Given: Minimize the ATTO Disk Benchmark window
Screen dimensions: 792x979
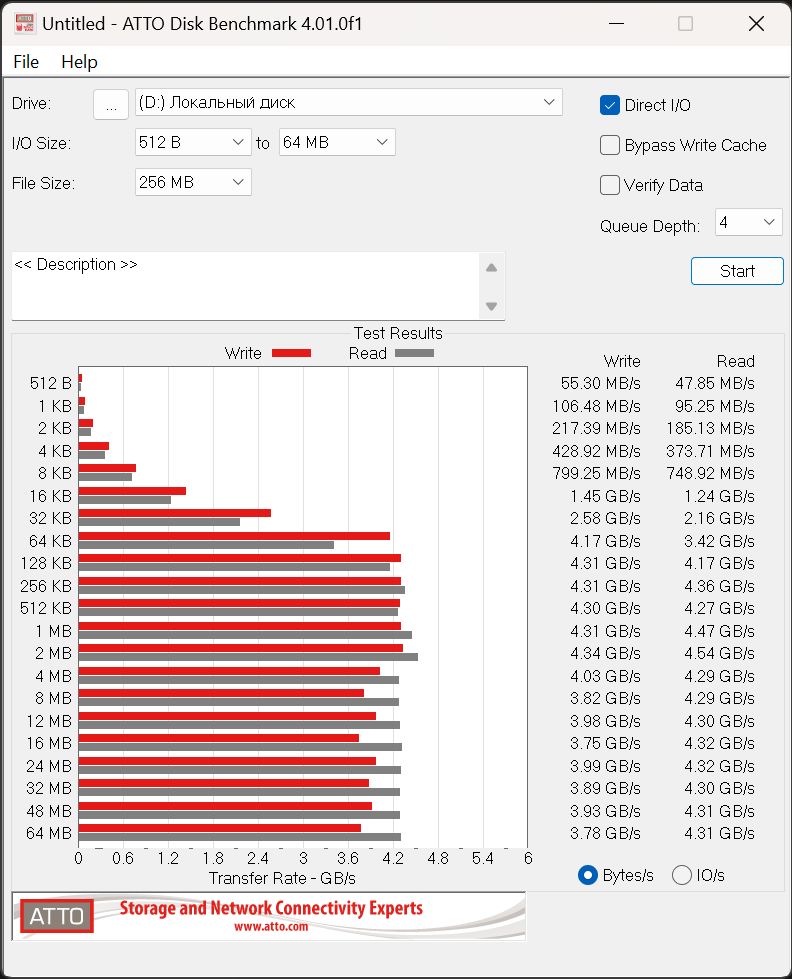Looking at the screenshot, I should tap(616, 24).
